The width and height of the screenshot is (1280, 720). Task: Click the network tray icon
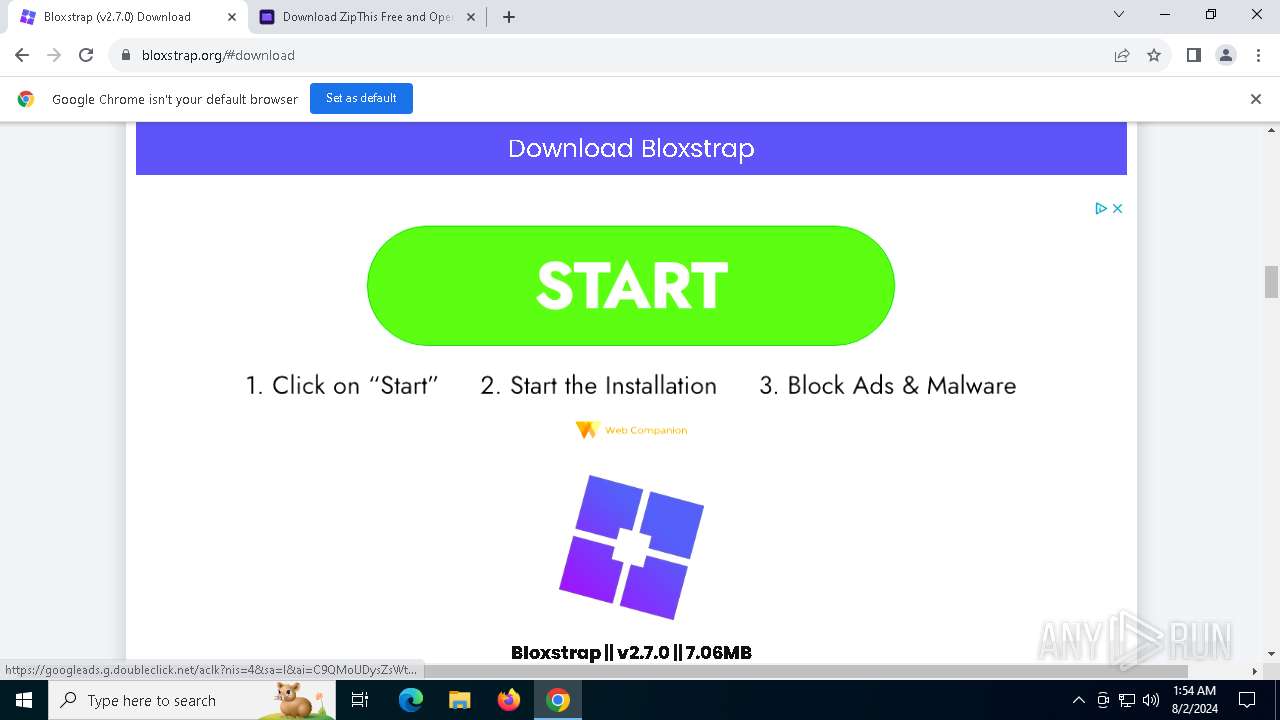coord(1127,700)
